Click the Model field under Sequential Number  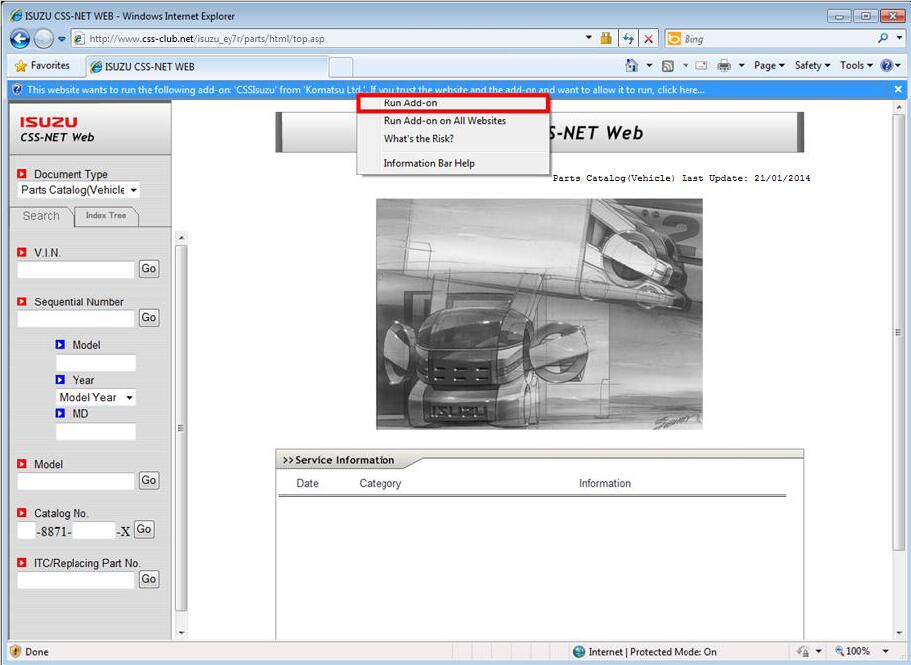[96, 363]
